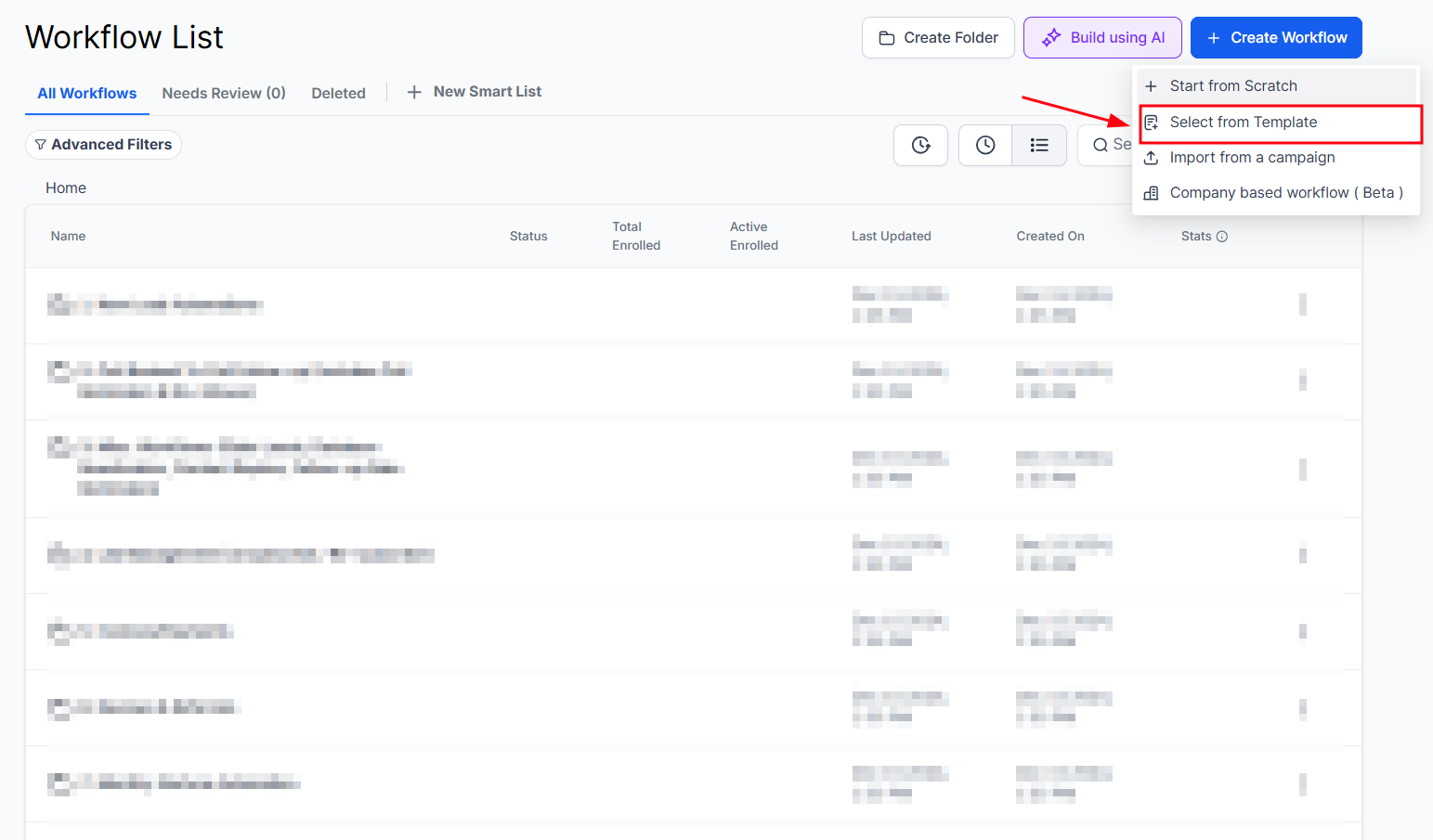Viewport: 1433px width, 840px height.
Task: Pick Company based workflow (Beta)
Action: click(1285, 193)
